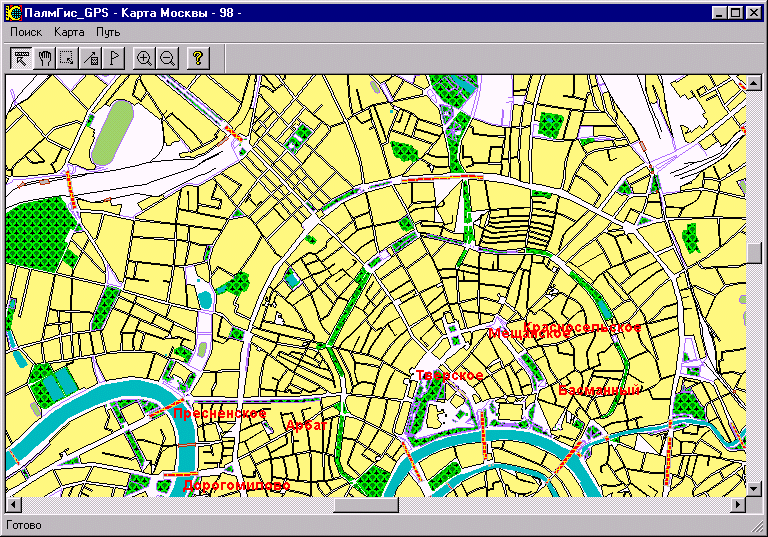Image resolution: width=768 pixels, height=537 pixels.
Task: Close the ПалмГис_GPS window
Action: [754, 13]
